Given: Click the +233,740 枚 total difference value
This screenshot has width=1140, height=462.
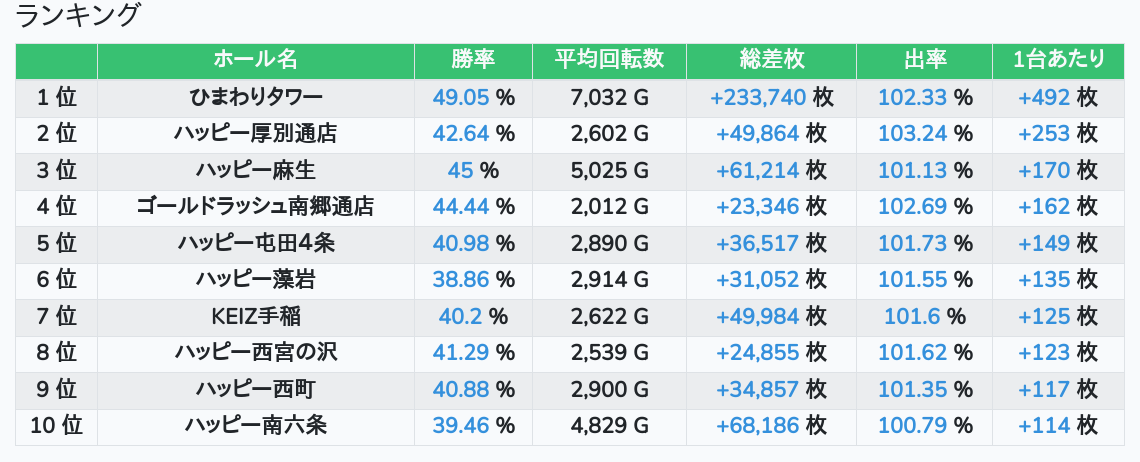Looking at the screenshot, I should (771, 98).
